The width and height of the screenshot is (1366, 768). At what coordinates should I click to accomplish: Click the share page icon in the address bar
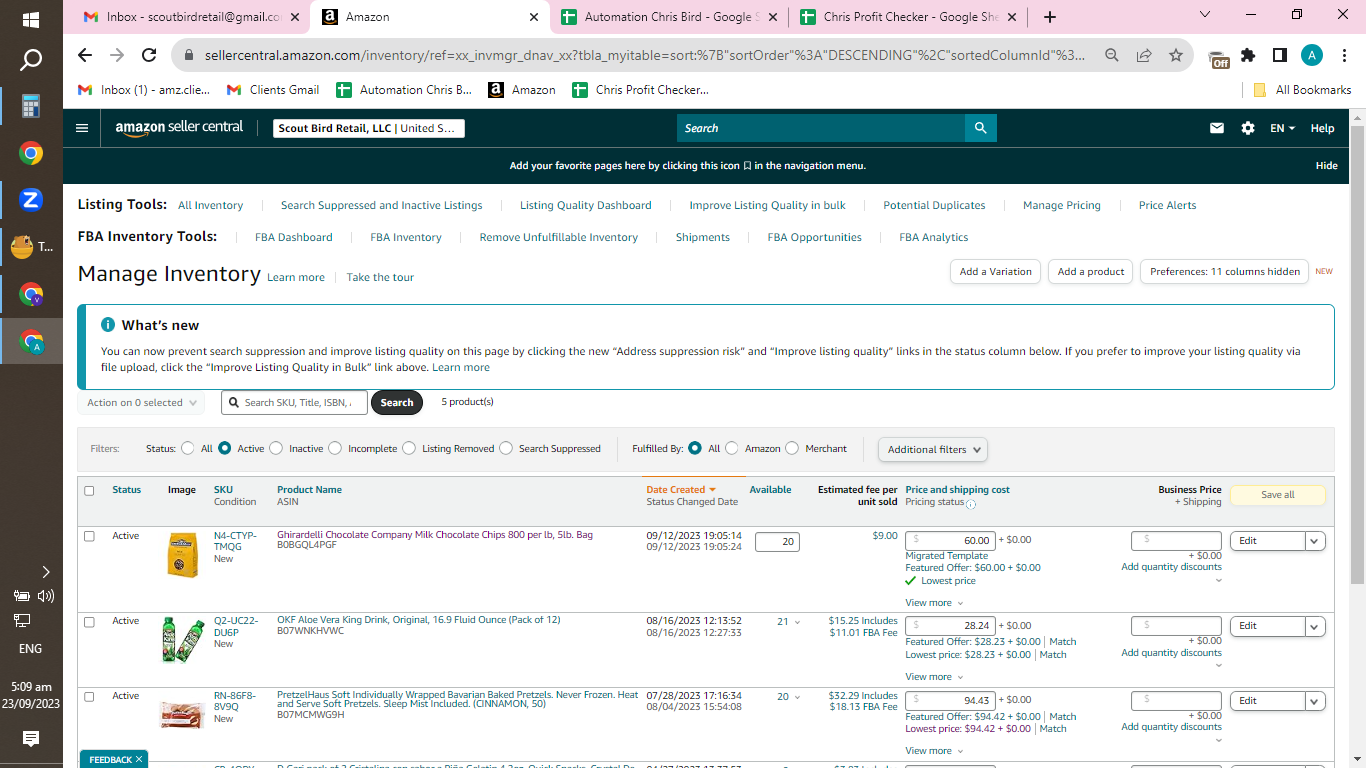pos(1143,55)
